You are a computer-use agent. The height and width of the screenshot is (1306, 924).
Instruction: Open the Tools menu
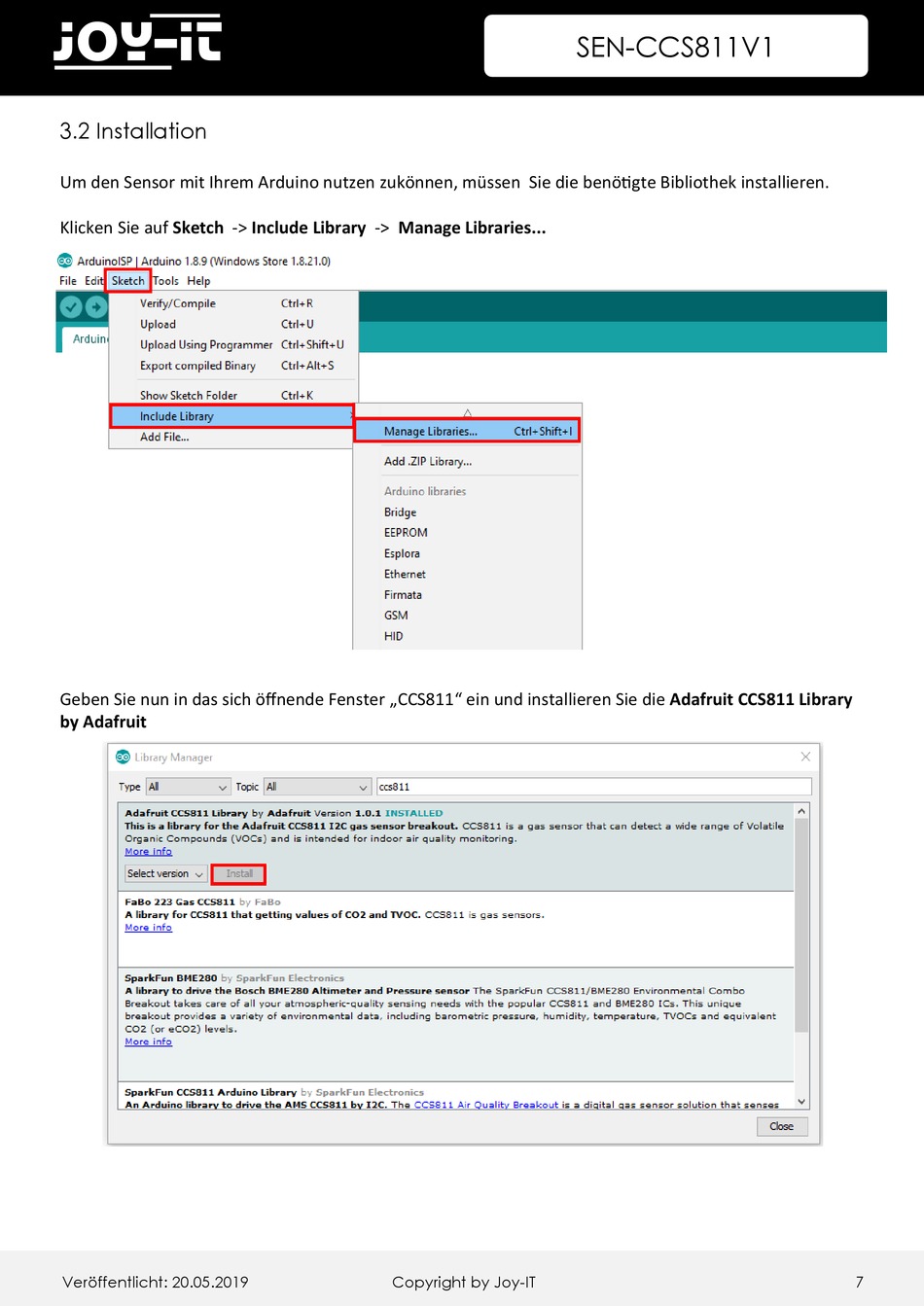166,281
